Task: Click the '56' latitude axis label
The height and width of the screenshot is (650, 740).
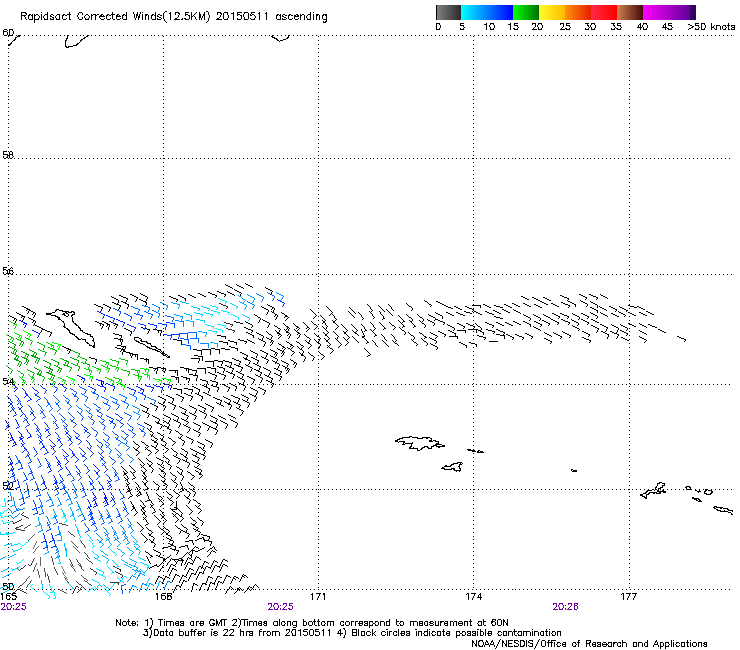Action: click(x=8, y=271)
